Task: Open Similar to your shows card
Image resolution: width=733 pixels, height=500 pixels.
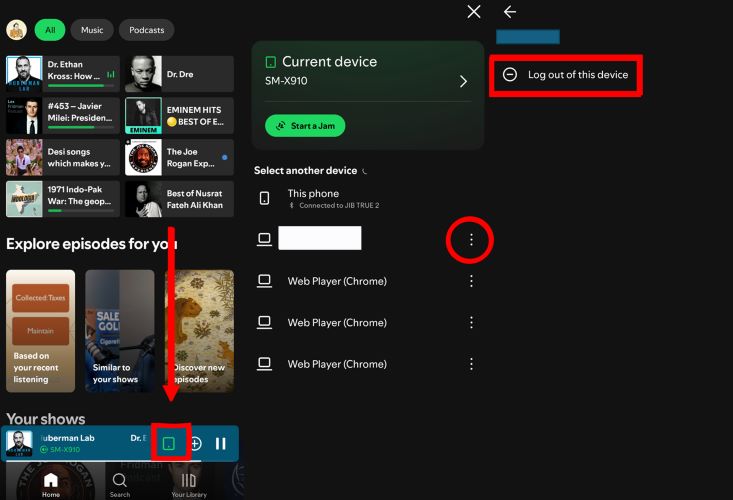Action: pyautogui.click(x=120, y=331)
